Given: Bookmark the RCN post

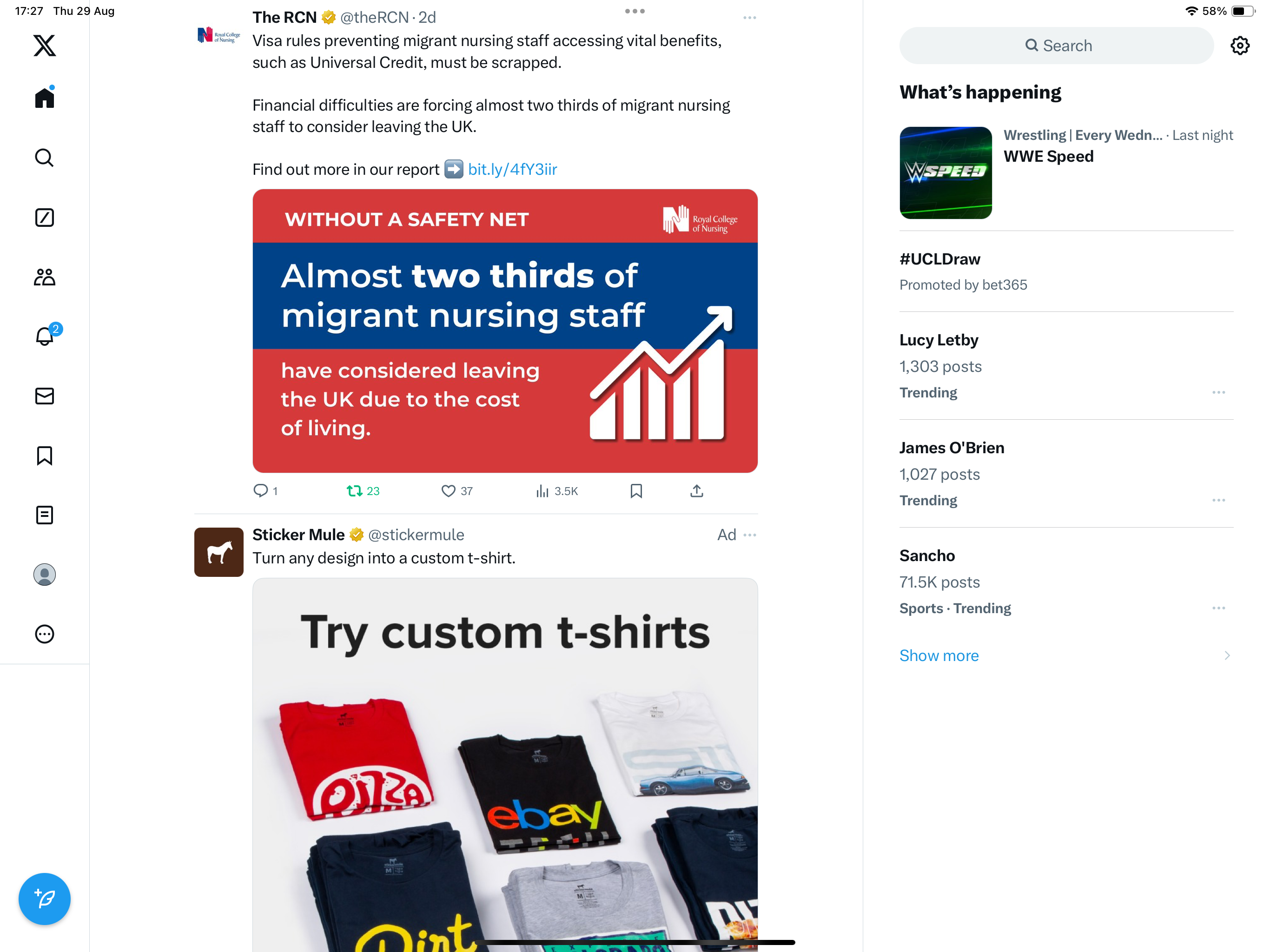Looking at the screenshot, I should (x=635, y=491).
